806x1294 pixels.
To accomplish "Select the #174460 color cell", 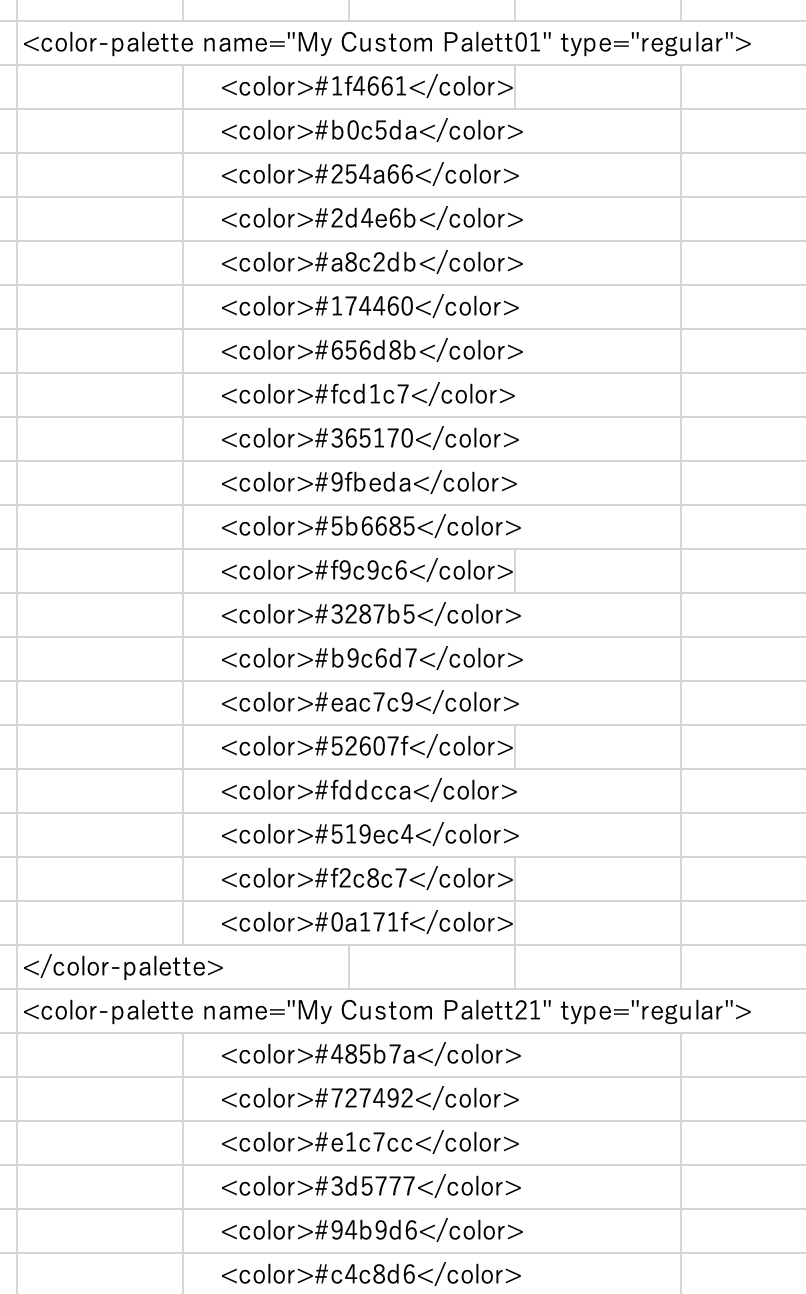I will coord(349,307).
